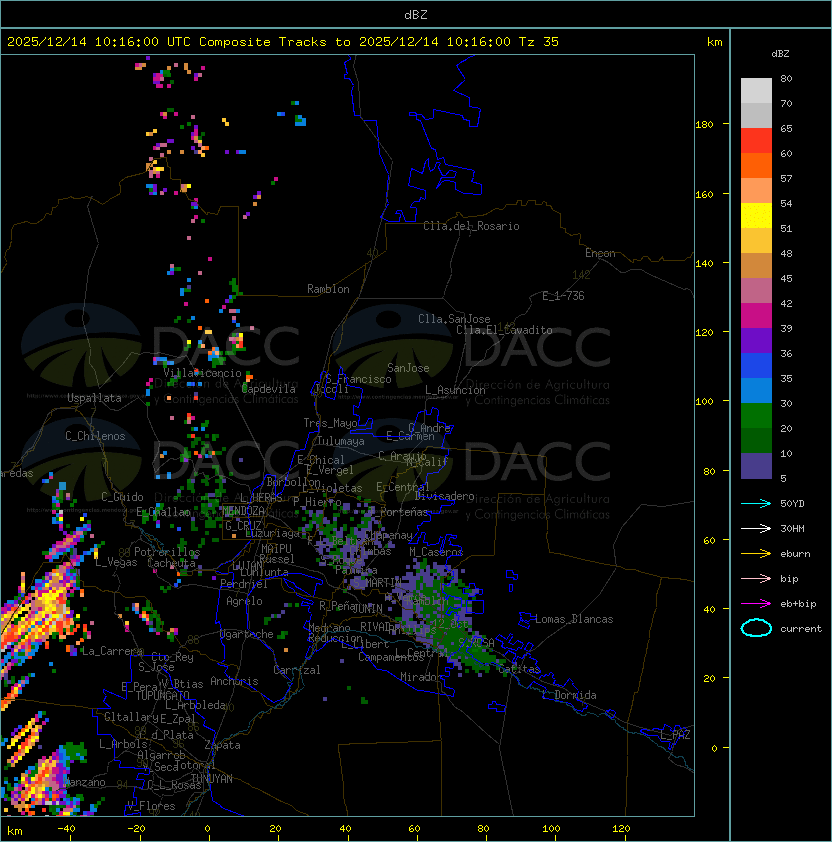Select the light gray 80 dBZ swatch

point(756,91)
